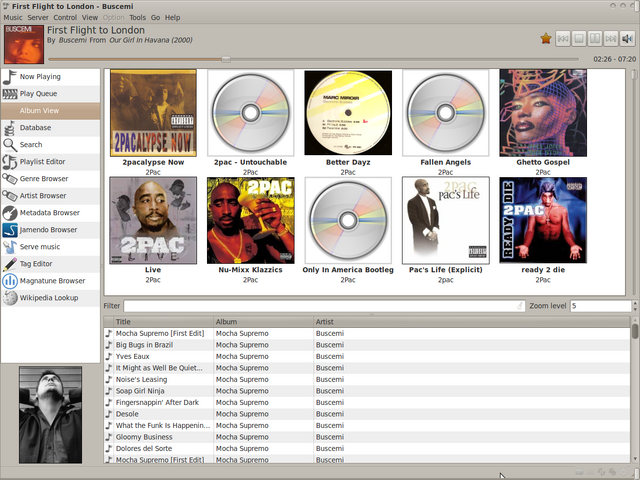
Task: Click the artist photo below sidebar
Action: coord(51,415)
